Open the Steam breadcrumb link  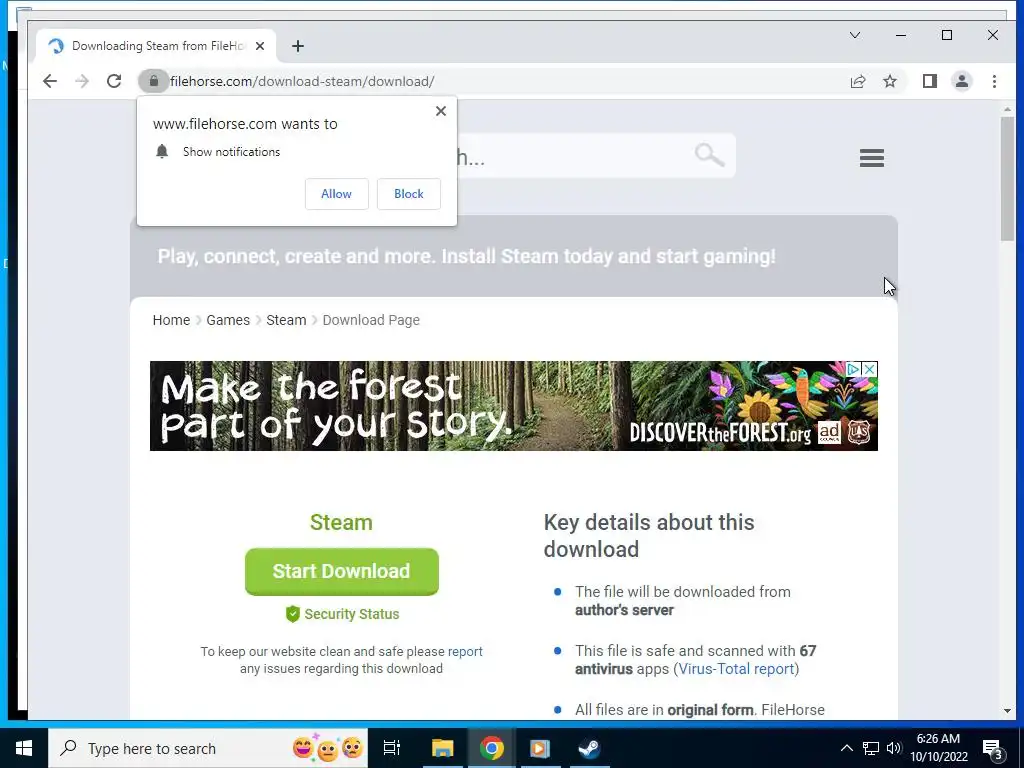pos(286,320)
